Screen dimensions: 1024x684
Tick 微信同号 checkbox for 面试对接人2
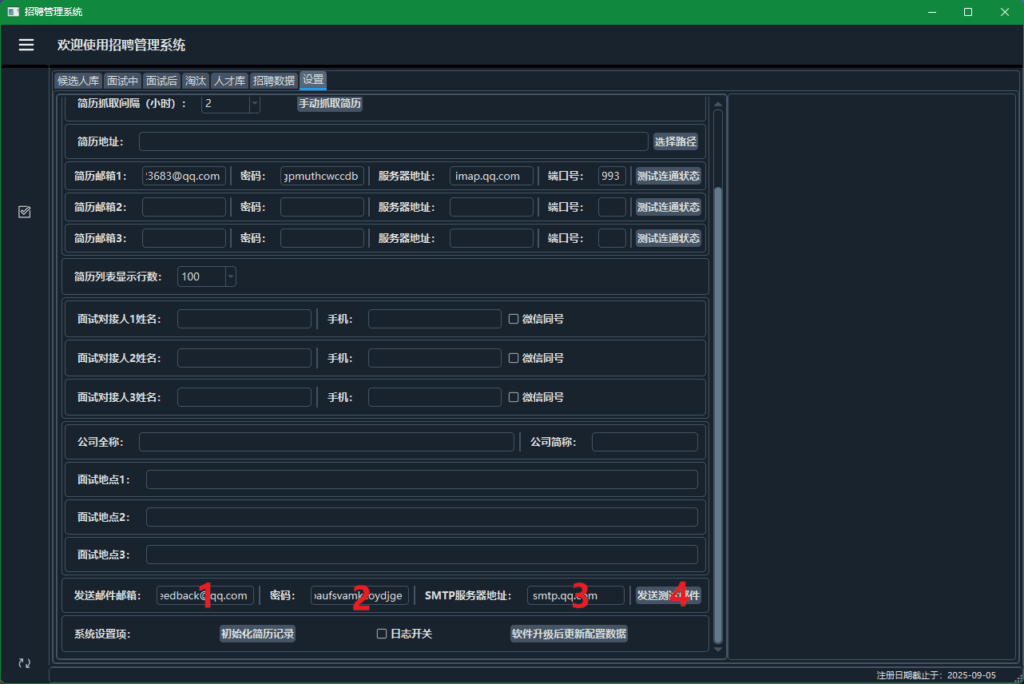514,358
